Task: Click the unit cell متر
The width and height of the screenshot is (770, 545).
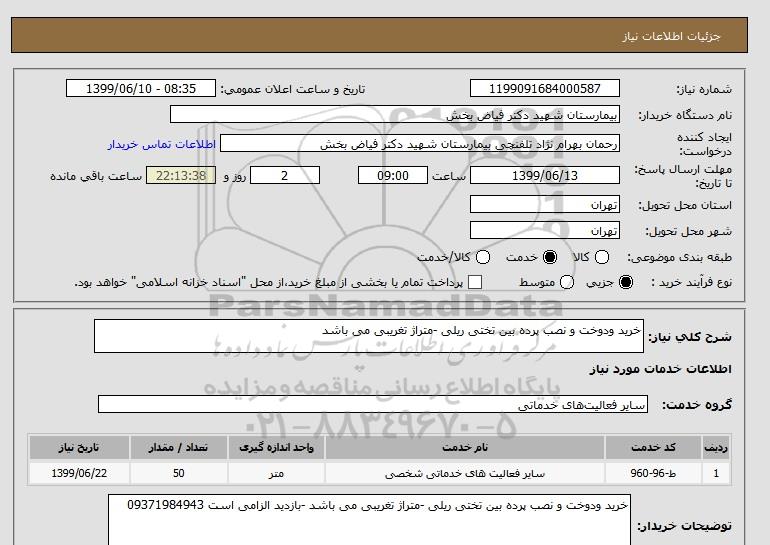Action: pos(276,473)
